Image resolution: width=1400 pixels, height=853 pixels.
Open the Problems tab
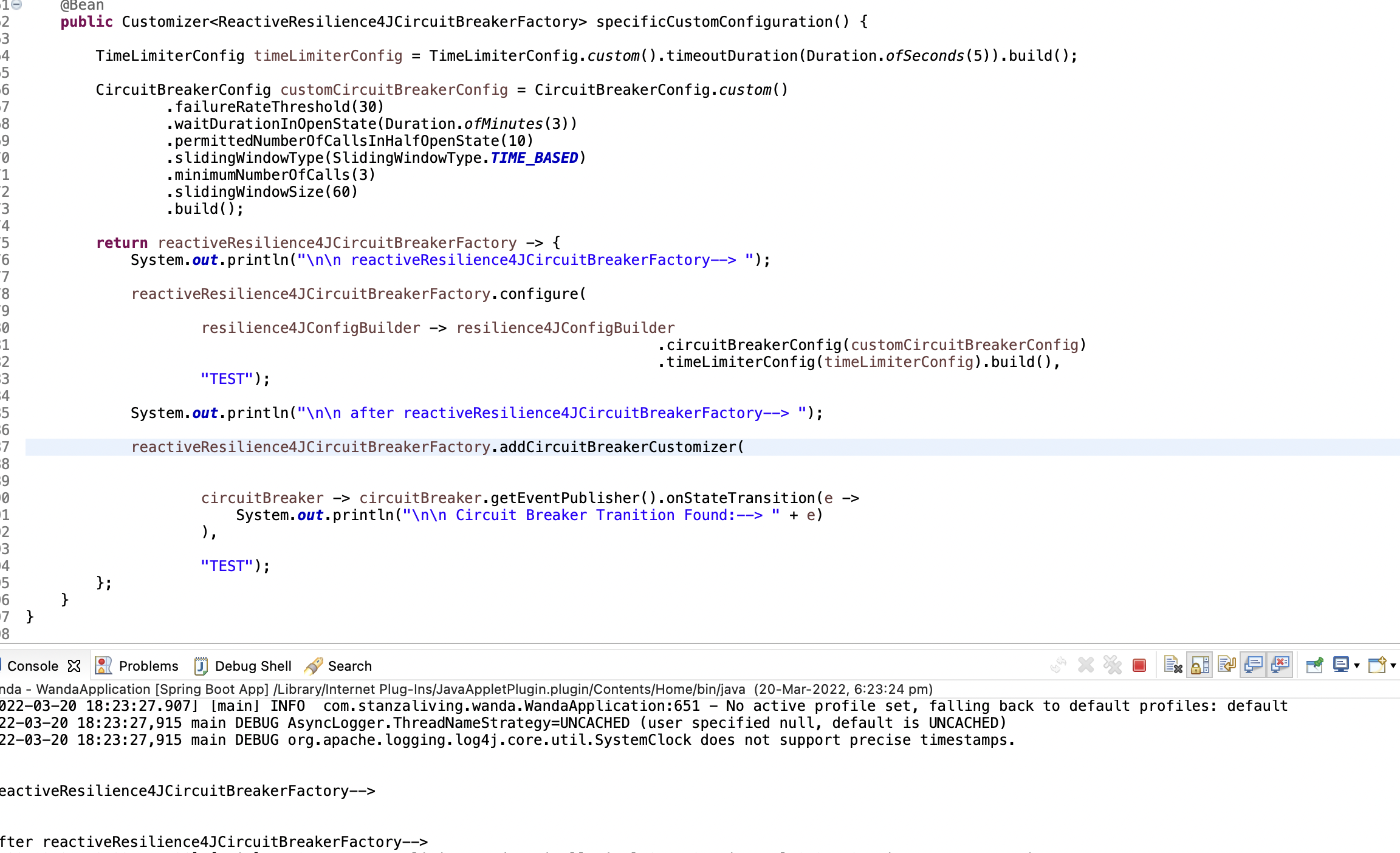[x=148, y=666]
